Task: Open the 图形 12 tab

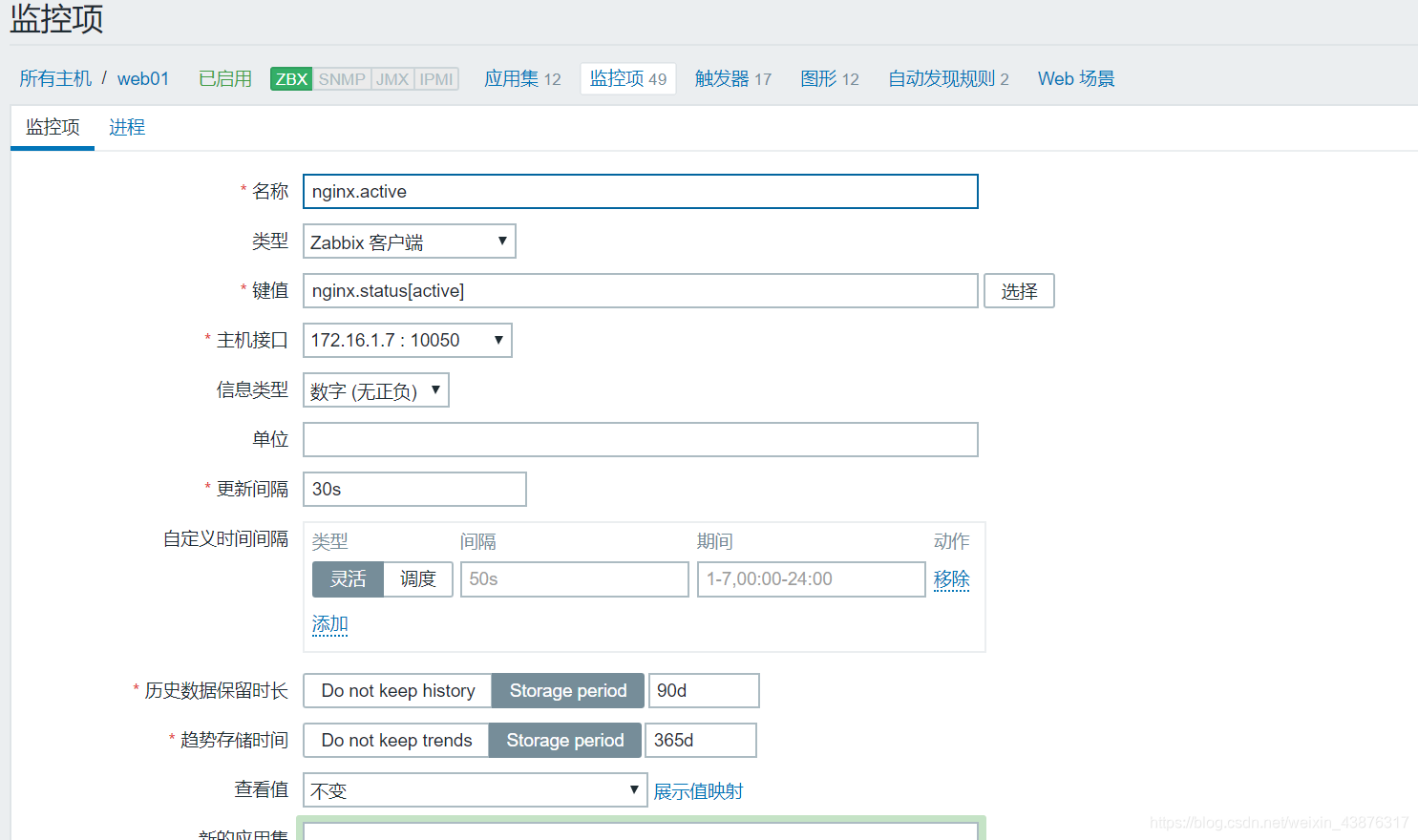Action: [830, 78]
